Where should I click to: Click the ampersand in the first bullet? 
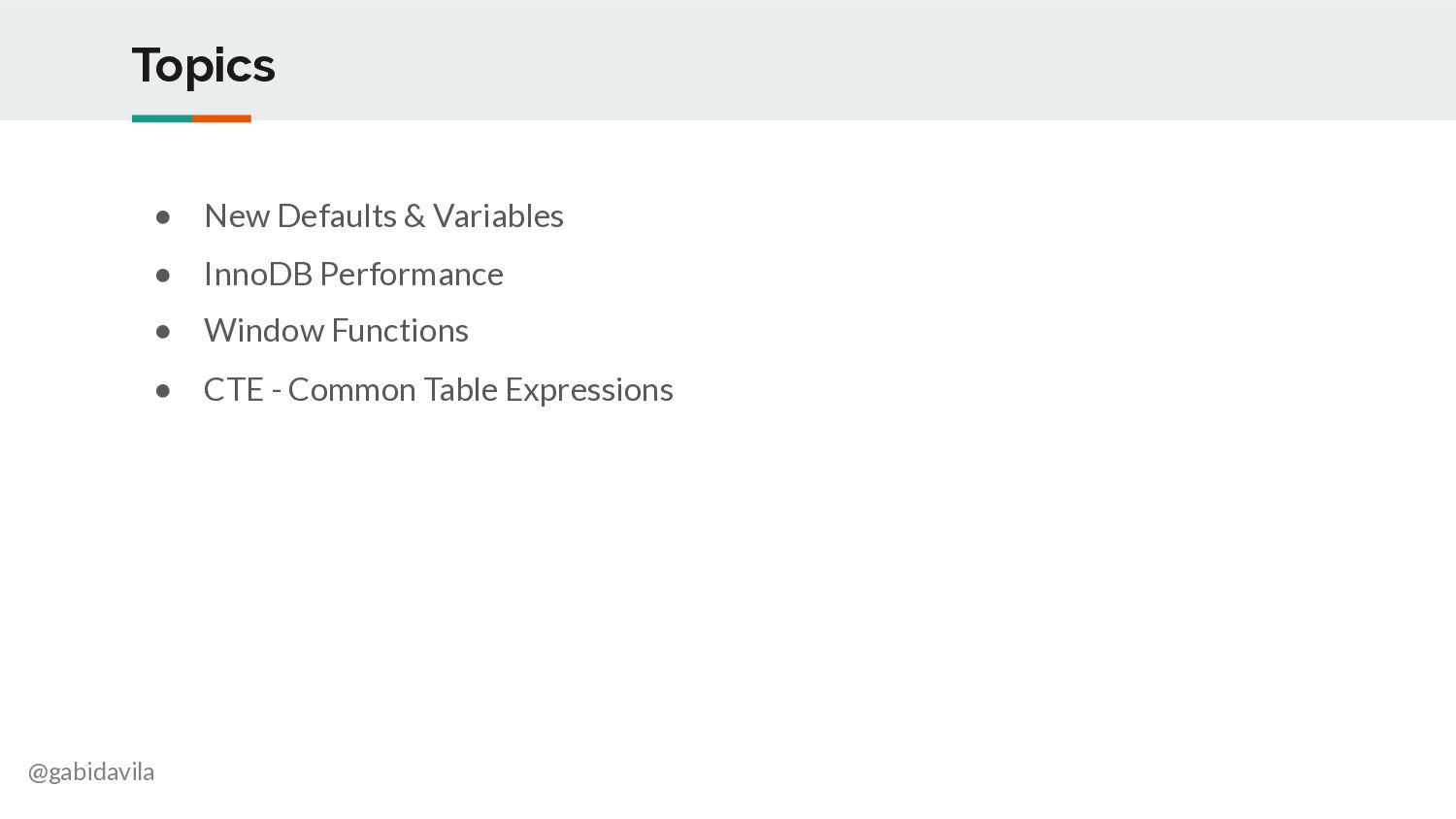tap(414, 215)
